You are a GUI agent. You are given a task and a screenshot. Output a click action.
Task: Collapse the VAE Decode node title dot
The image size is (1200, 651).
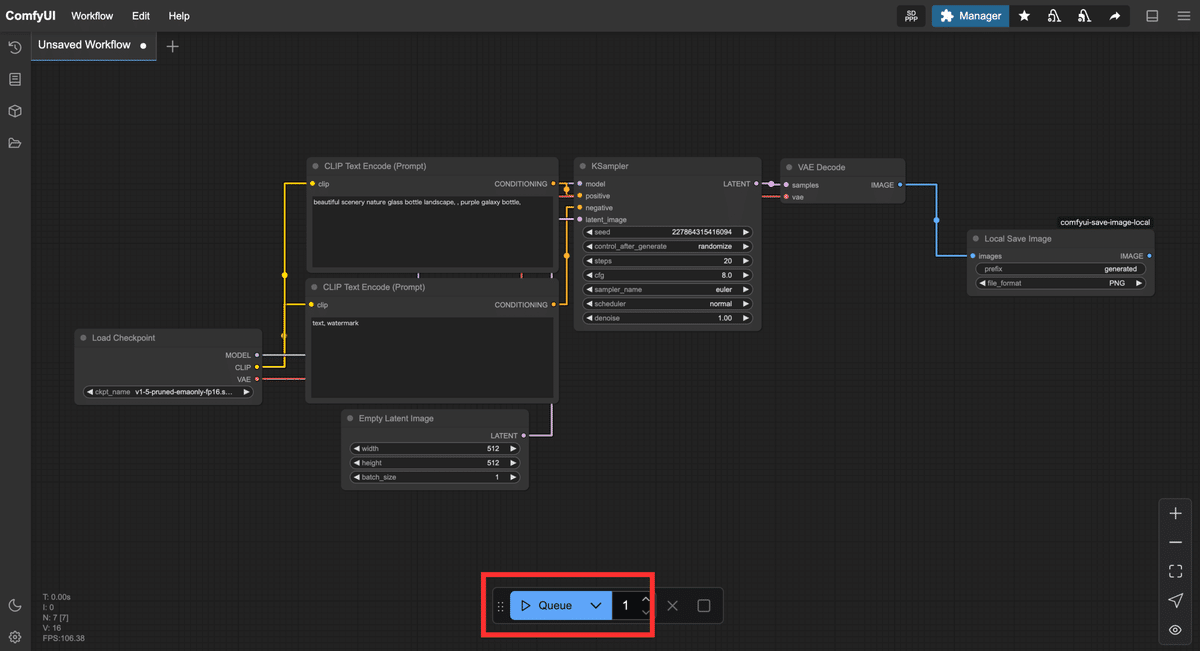(x=788, y=167)
